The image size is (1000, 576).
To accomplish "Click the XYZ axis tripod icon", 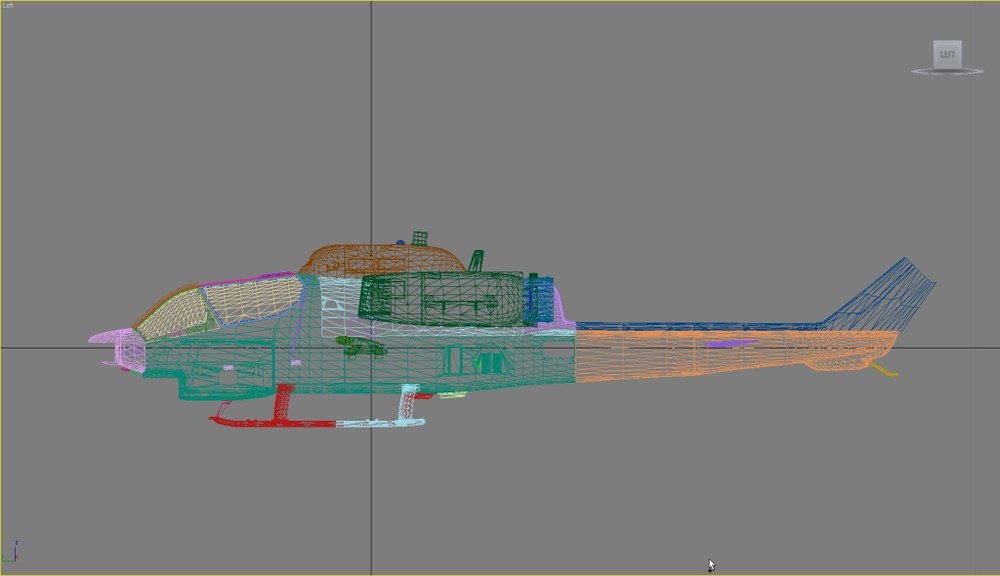I will 11,552.
